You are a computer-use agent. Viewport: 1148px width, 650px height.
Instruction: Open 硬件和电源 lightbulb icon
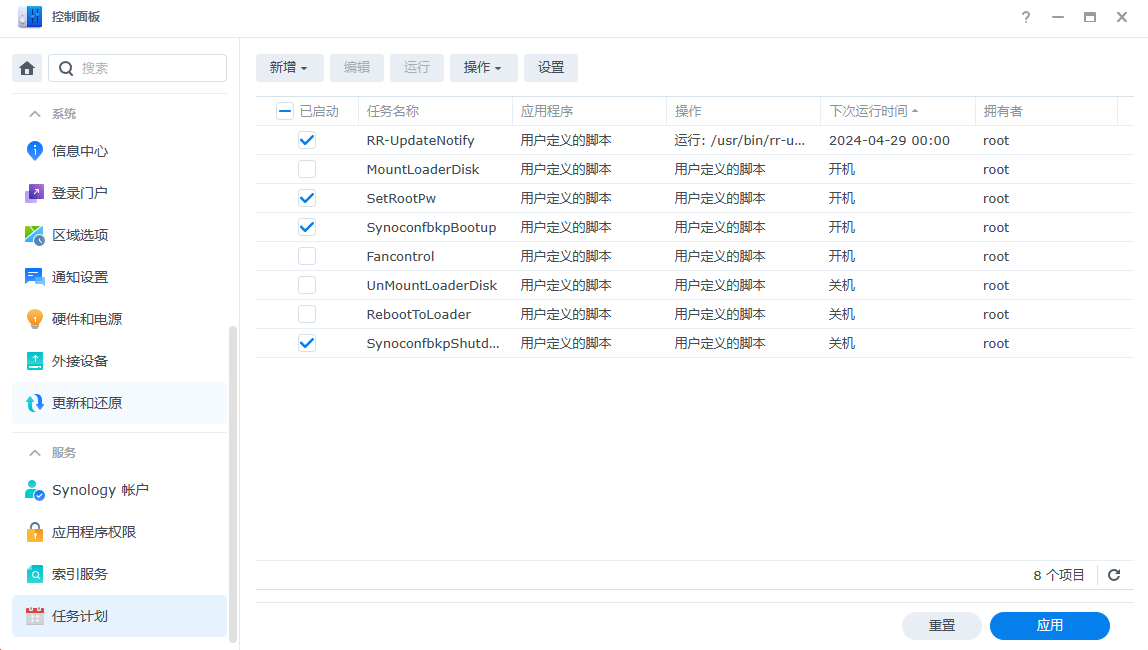click(x=35, y=319)
